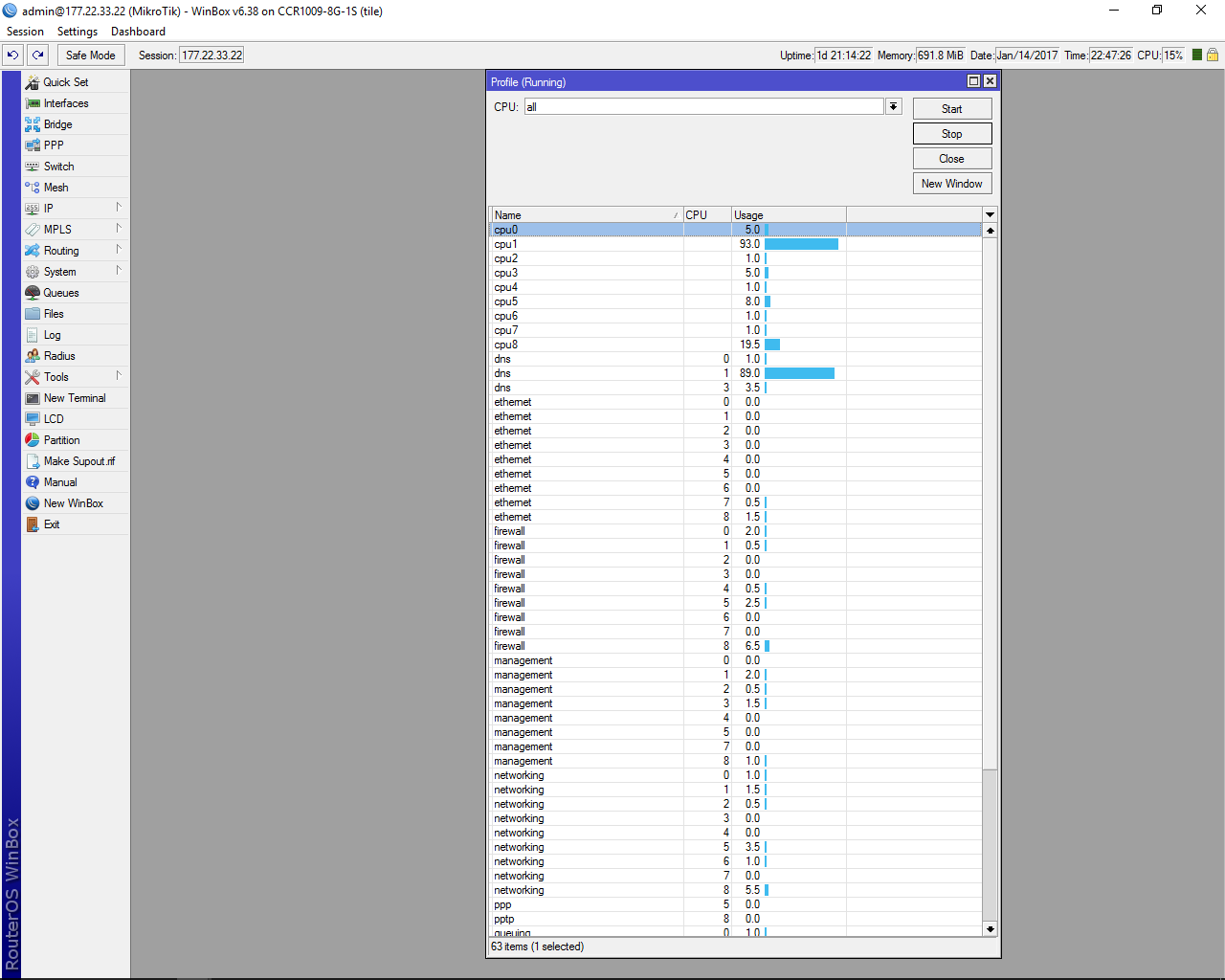Click the Close button in Profile

pyautogui.click(x=952, y=159)
